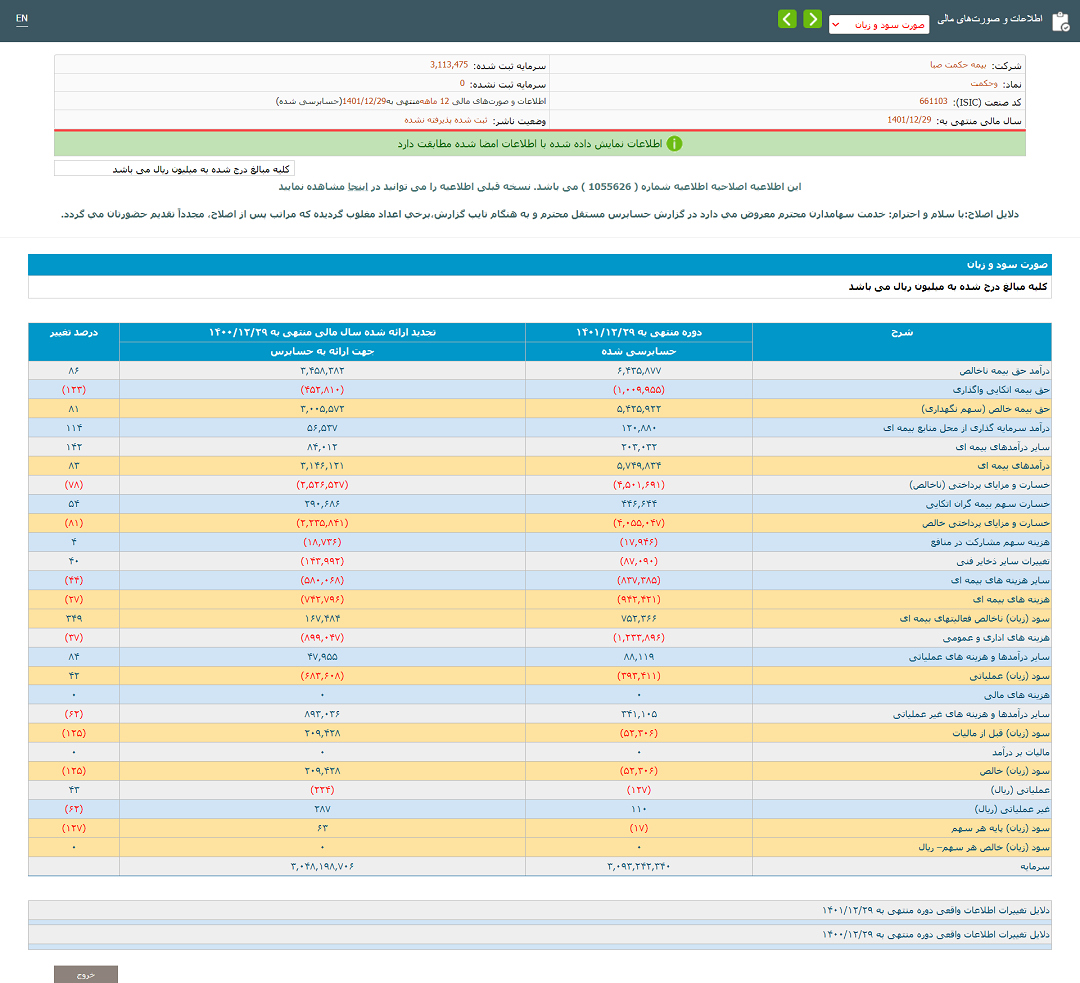Screen dimensions: 1080x983
Task: Click the ISIC industry code 661103
Action: tap(934, 102)
